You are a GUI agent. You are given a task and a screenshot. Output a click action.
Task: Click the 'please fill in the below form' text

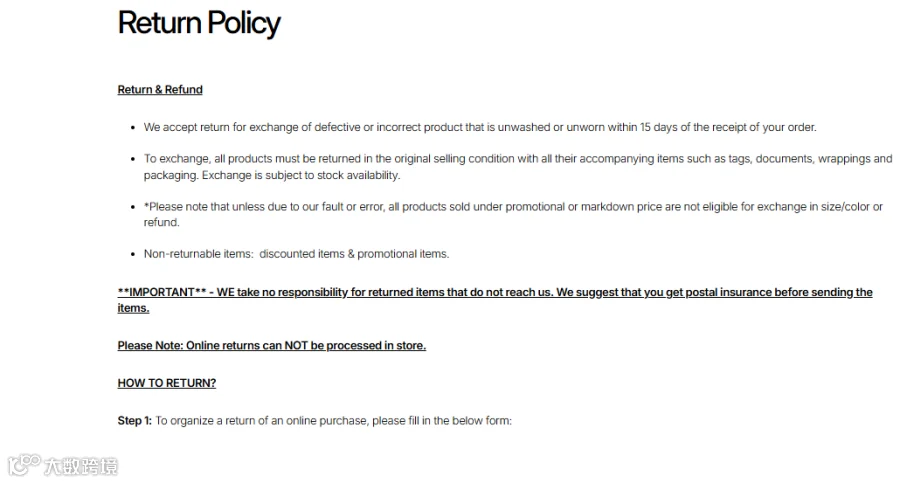[x=442, y=421]
